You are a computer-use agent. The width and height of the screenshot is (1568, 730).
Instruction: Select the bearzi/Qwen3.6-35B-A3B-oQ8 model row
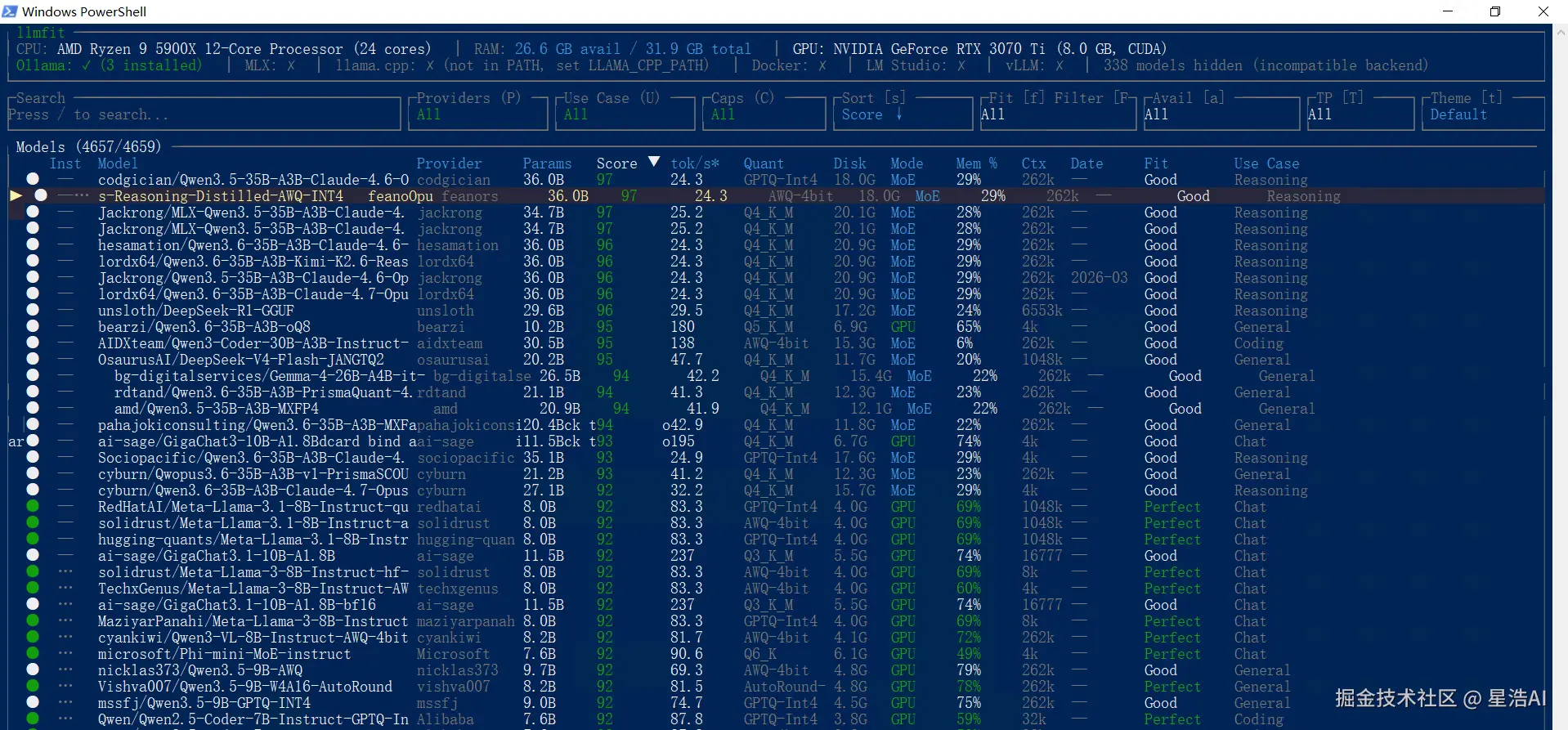777,327
